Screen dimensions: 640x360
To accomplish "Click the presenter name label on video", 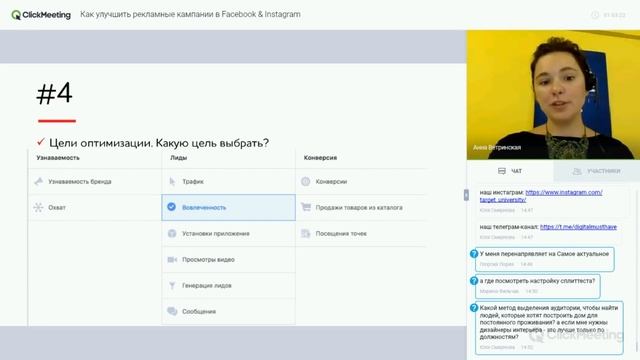I will pyautogui.click(x=497, y=147).
